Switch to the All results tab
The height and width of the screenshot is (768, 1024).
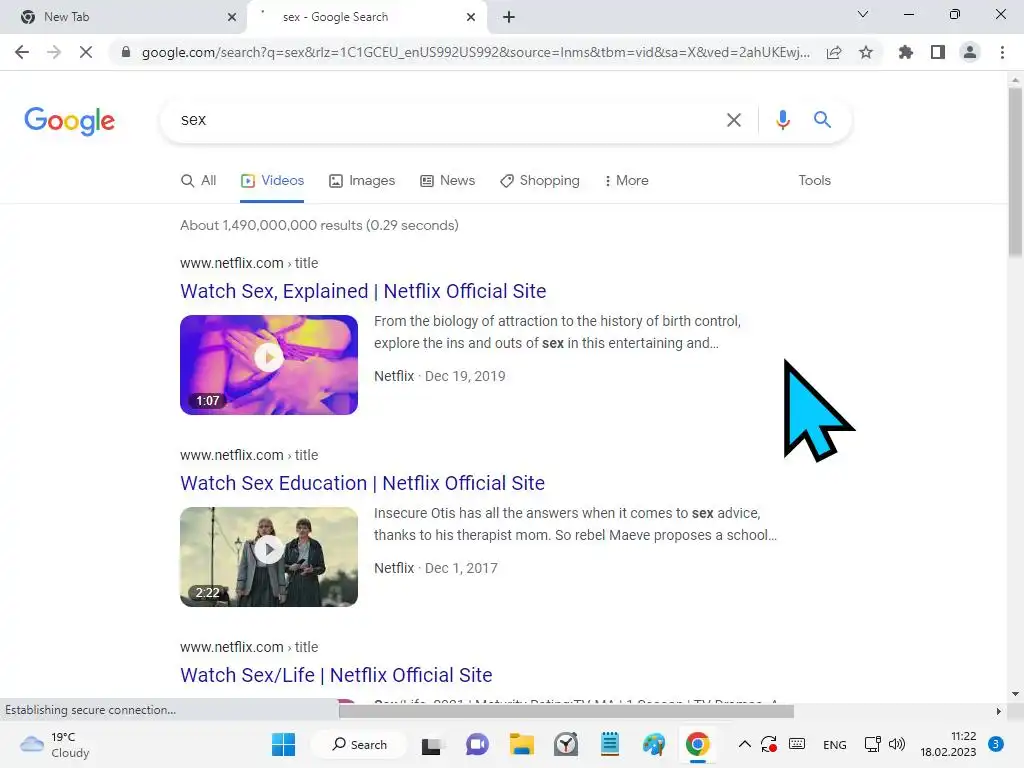pyautogui.click(x=199, y=180)
